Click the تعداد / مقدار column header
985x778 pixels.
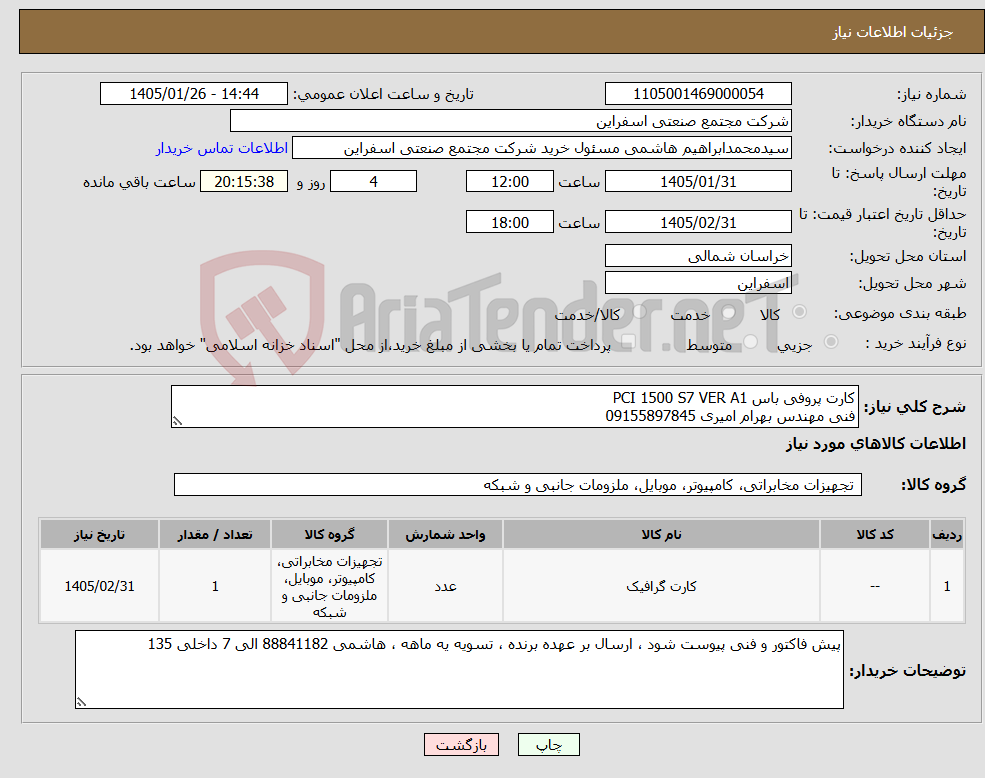[x=214, y=534]
